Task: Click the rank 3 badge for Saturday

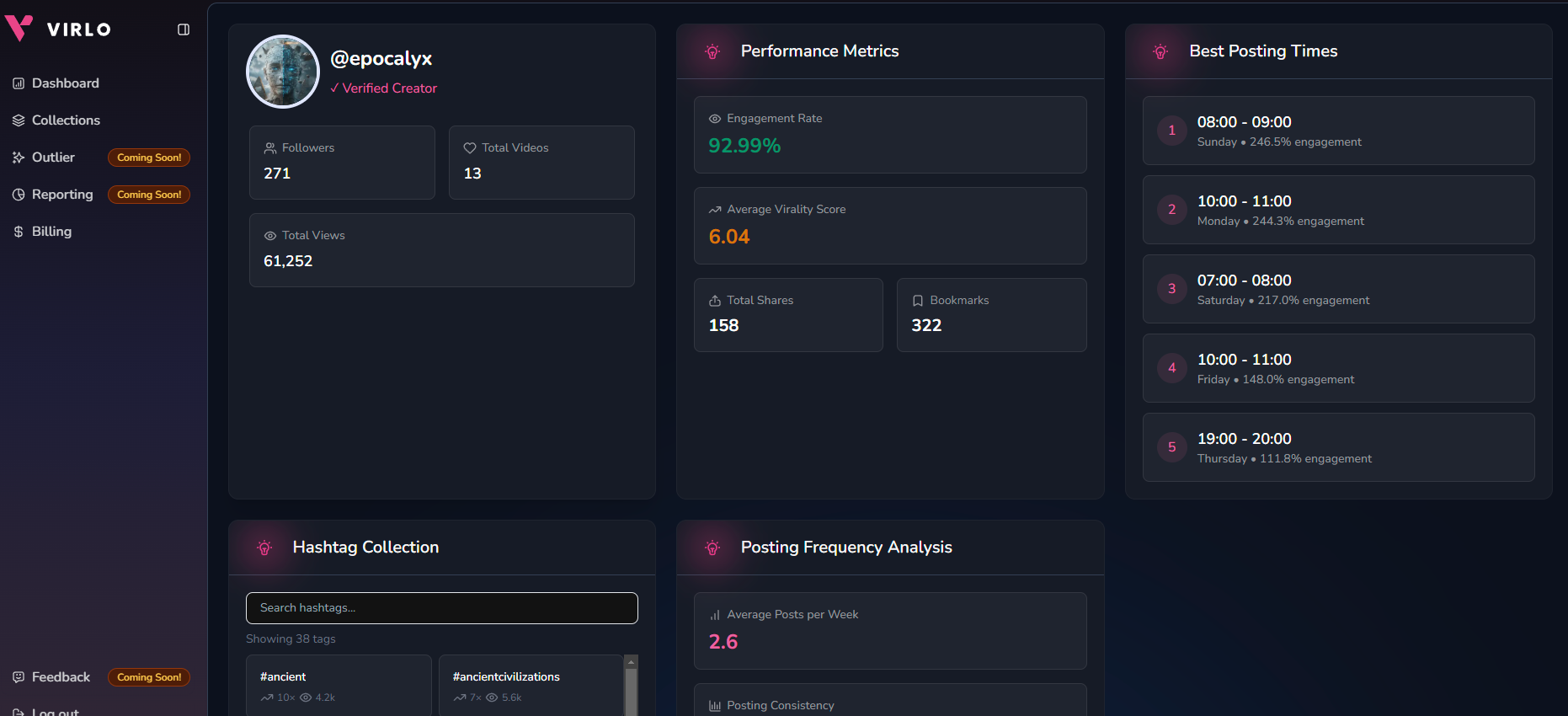Action: click(x=1171, y=289)
